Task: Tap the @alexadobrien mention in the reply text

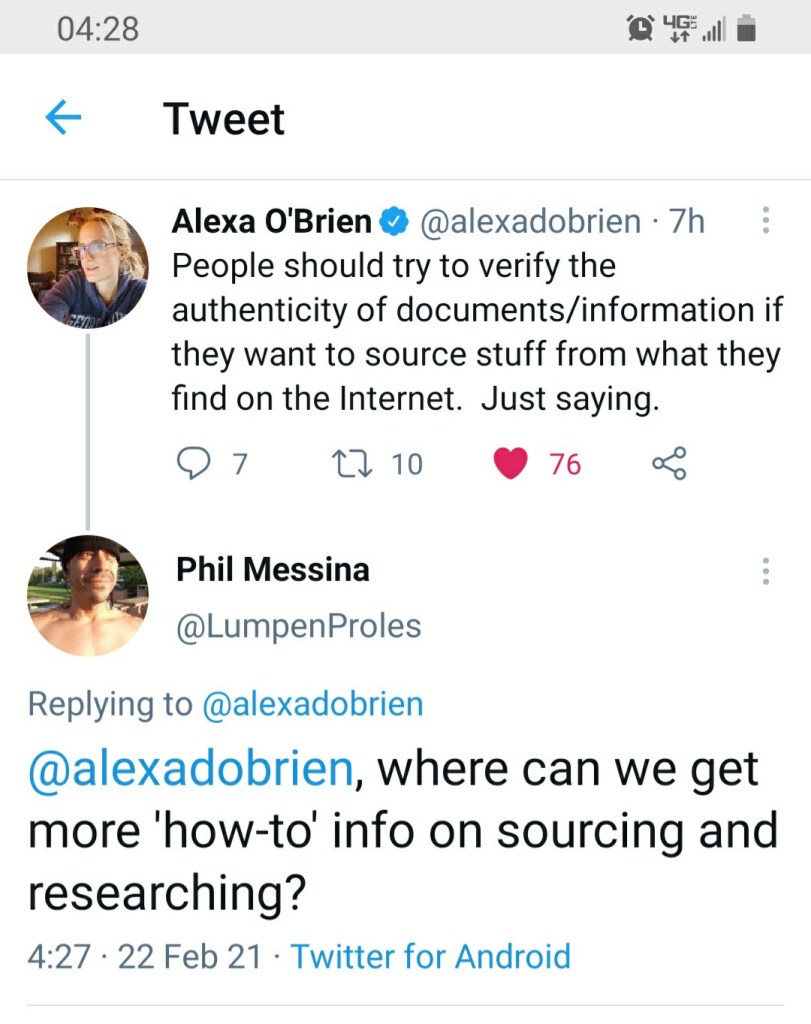Action: click(190, 770)
